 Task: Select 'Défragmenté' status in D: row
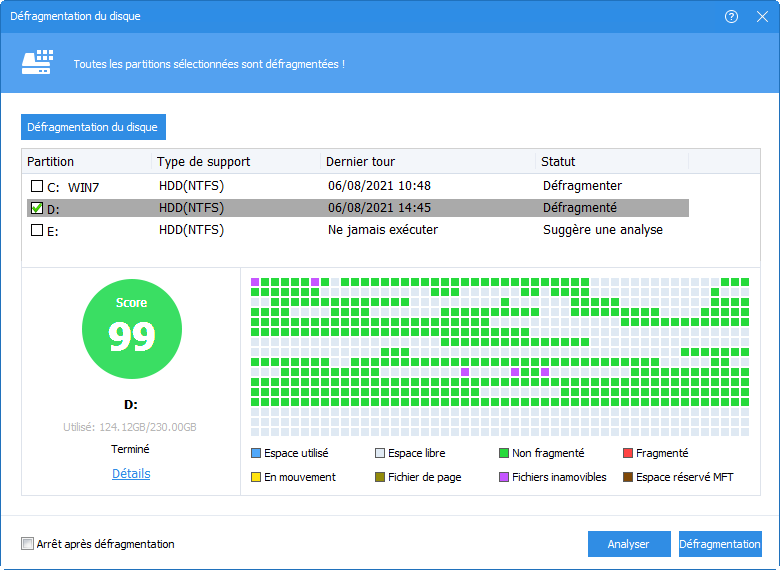[x=580, y=208]
